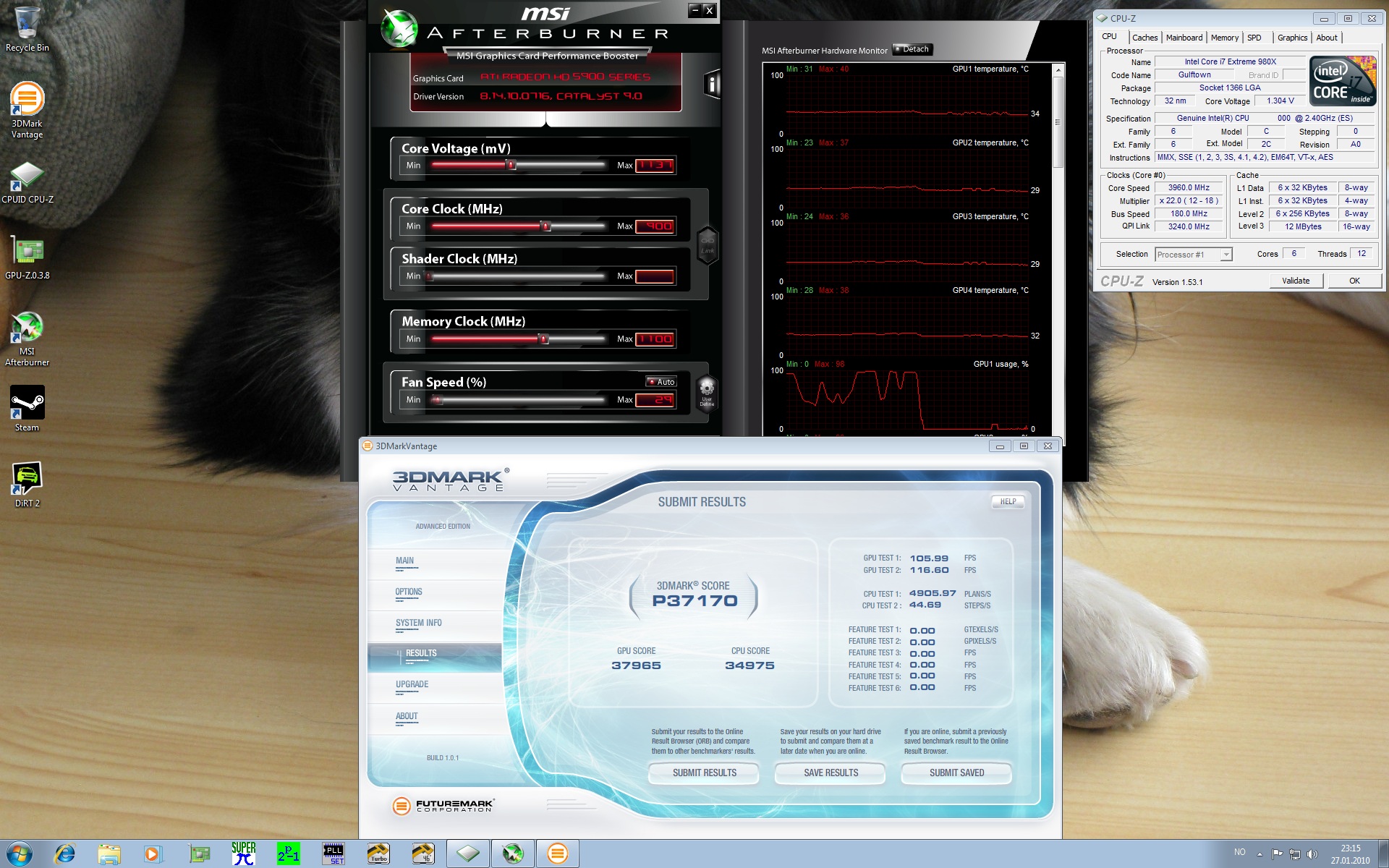Detach the Afterburner Hardware Monitor

(912, 49)
